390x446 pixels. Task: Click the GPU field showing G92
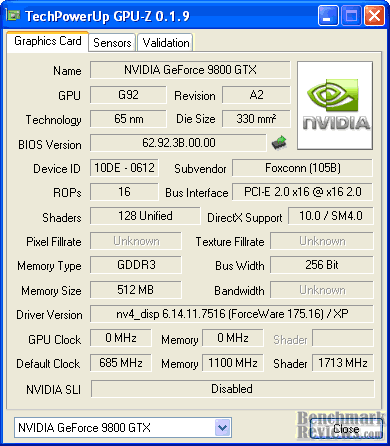(128, 95)
